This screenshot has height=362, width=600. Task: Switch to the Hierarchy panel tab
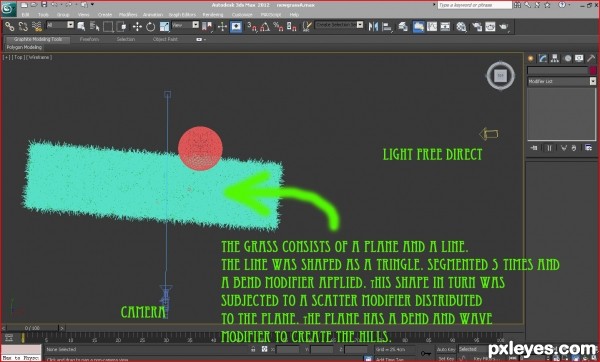pyautogui.click(x=555, y=58)
